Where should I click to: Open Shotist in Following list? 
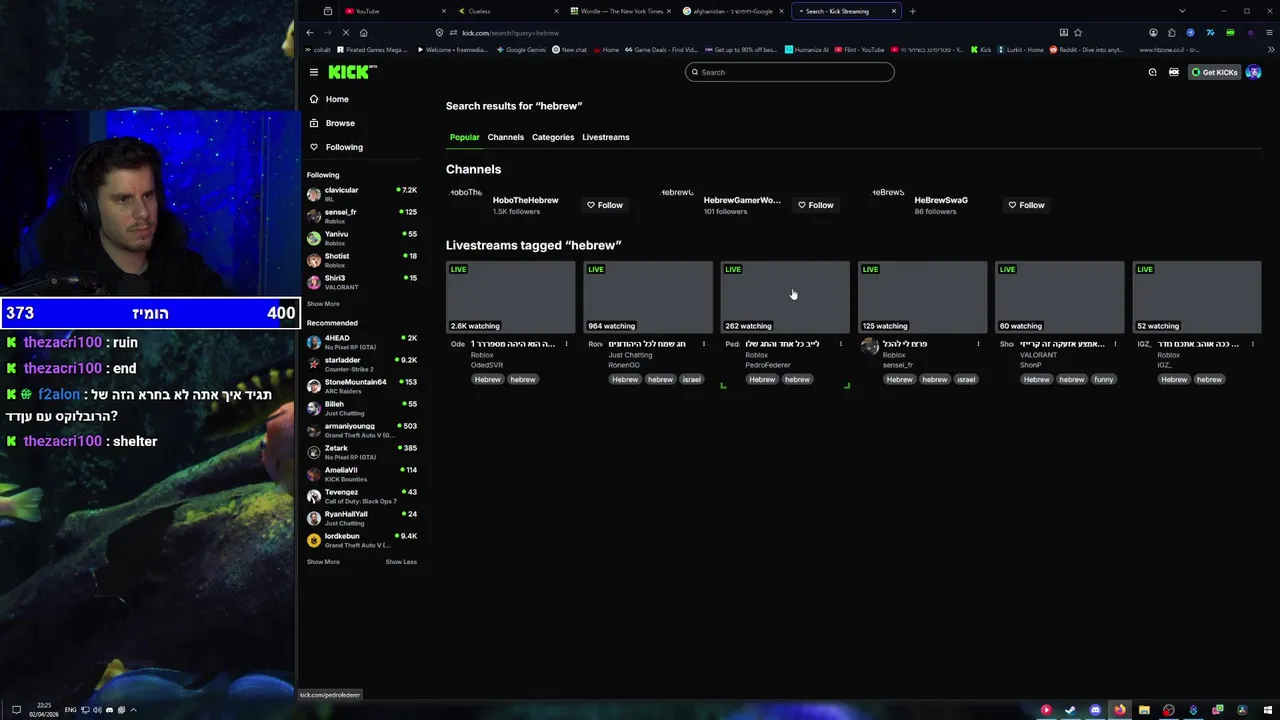click(362, 260)
